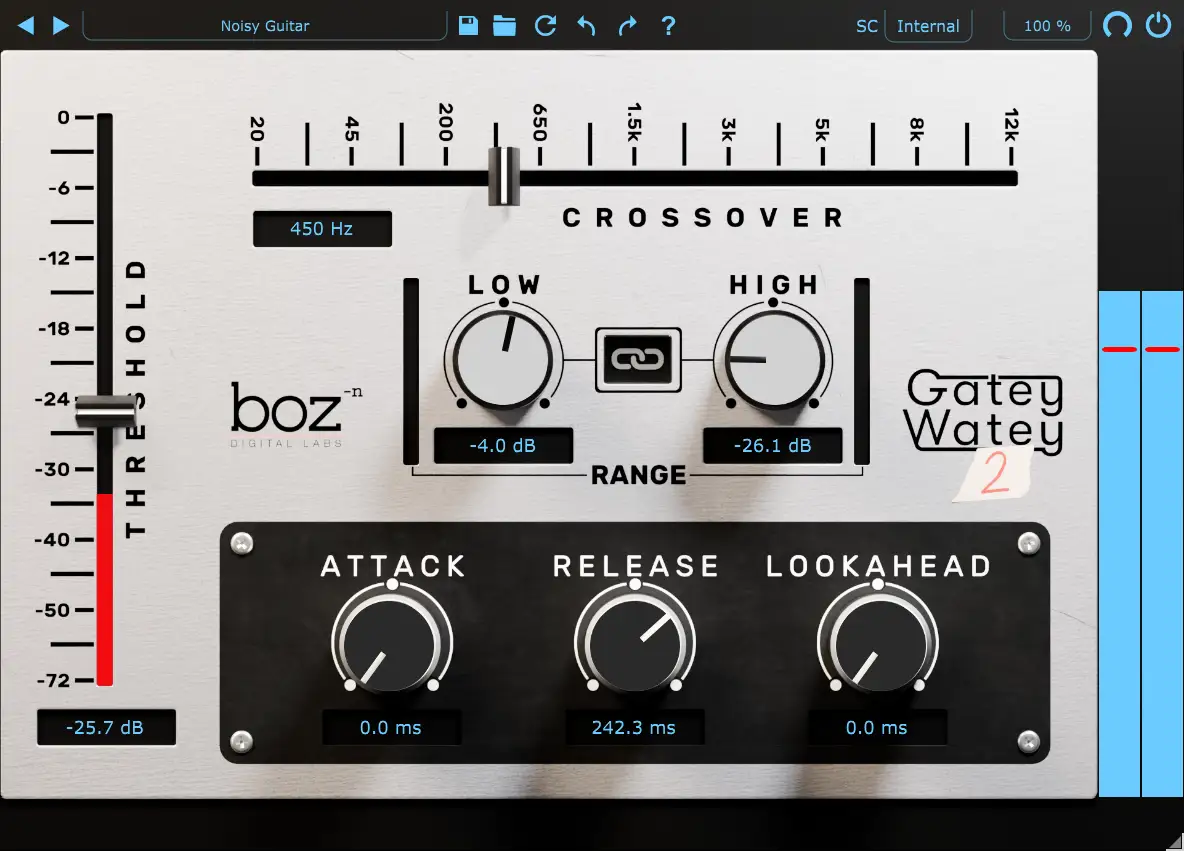
Task: Toggle the plugin power bypass button
Action: (x=1158, y=25)
